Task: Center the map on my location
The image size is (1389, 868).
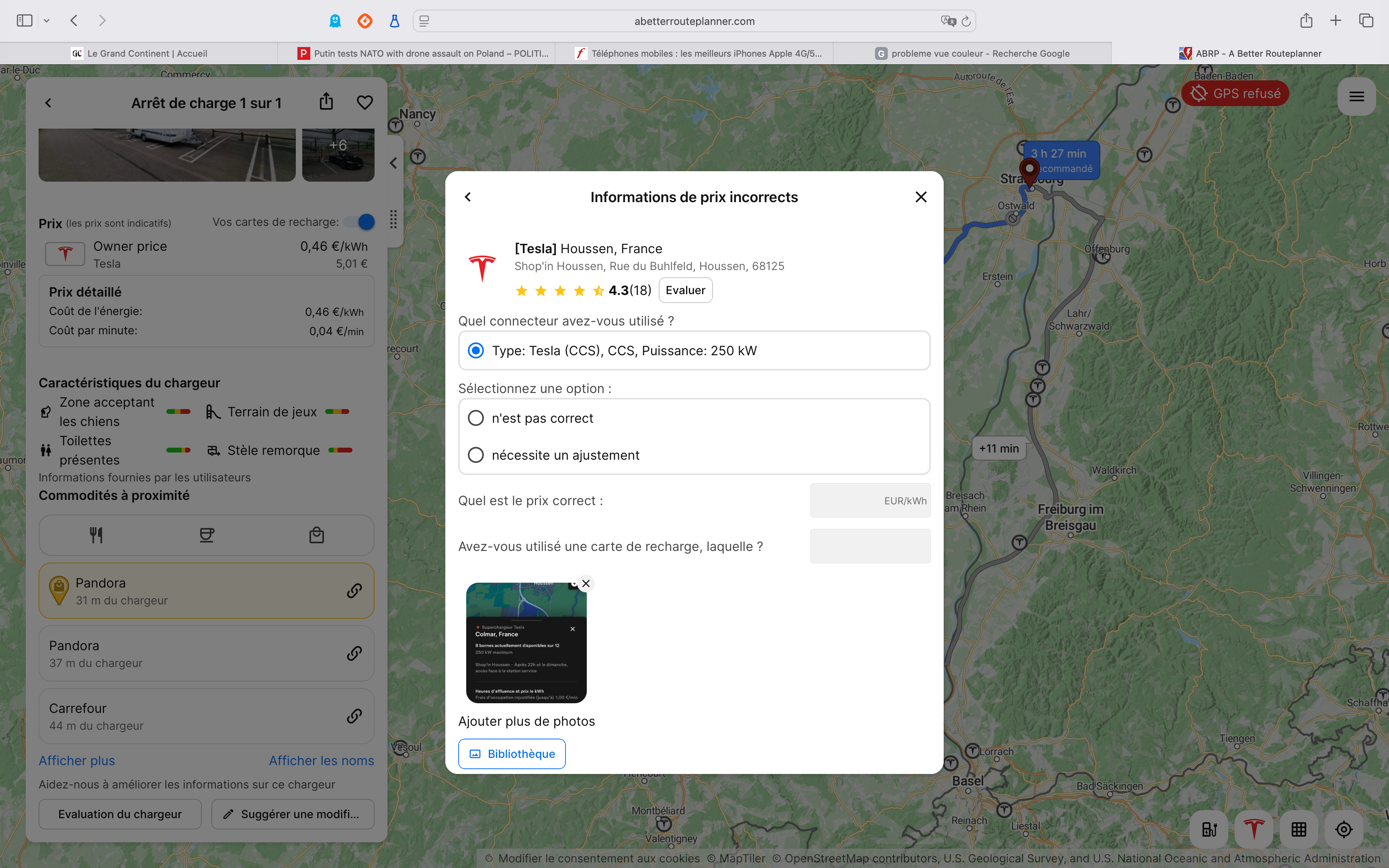Action: point(1344,829)
